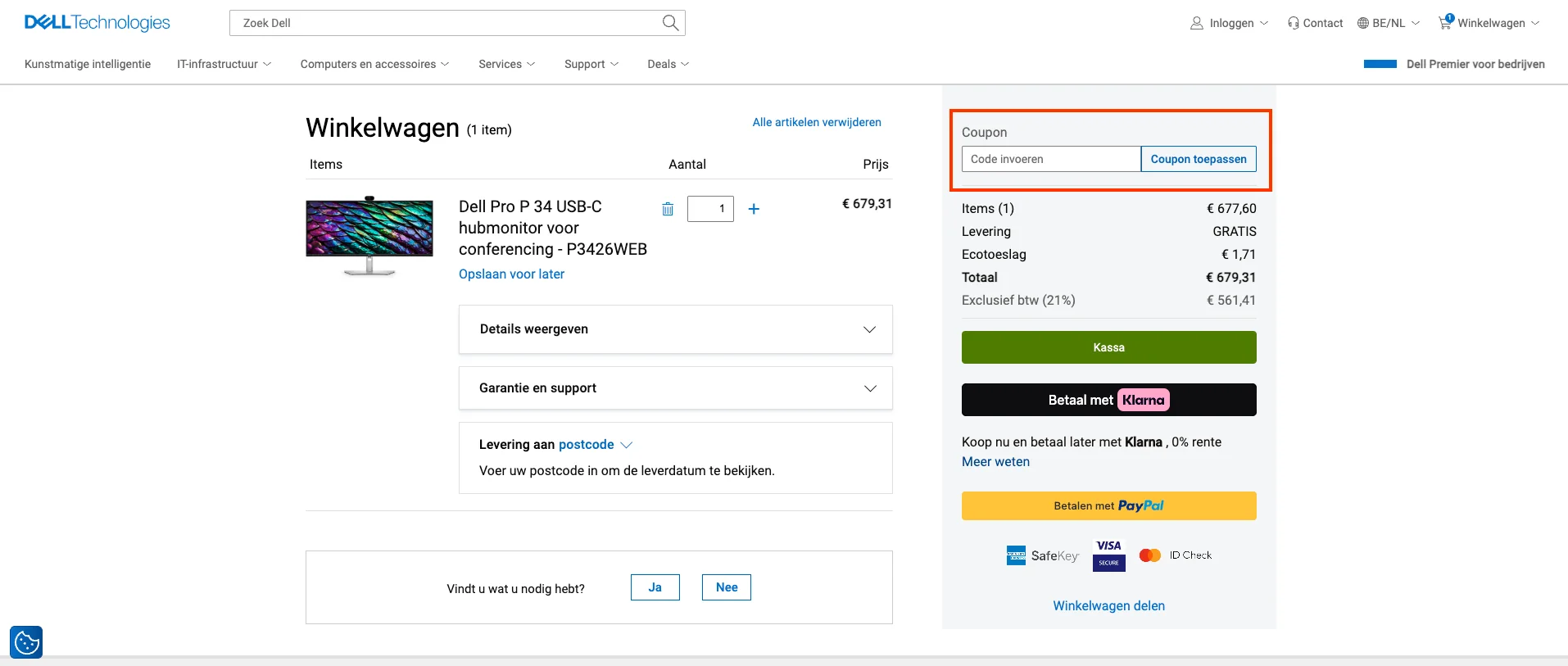Click the Exclusief btw € 561,41 value
Viewport: 1568px width, 666px height.
pyautogui.click(x=1231, y=301)
